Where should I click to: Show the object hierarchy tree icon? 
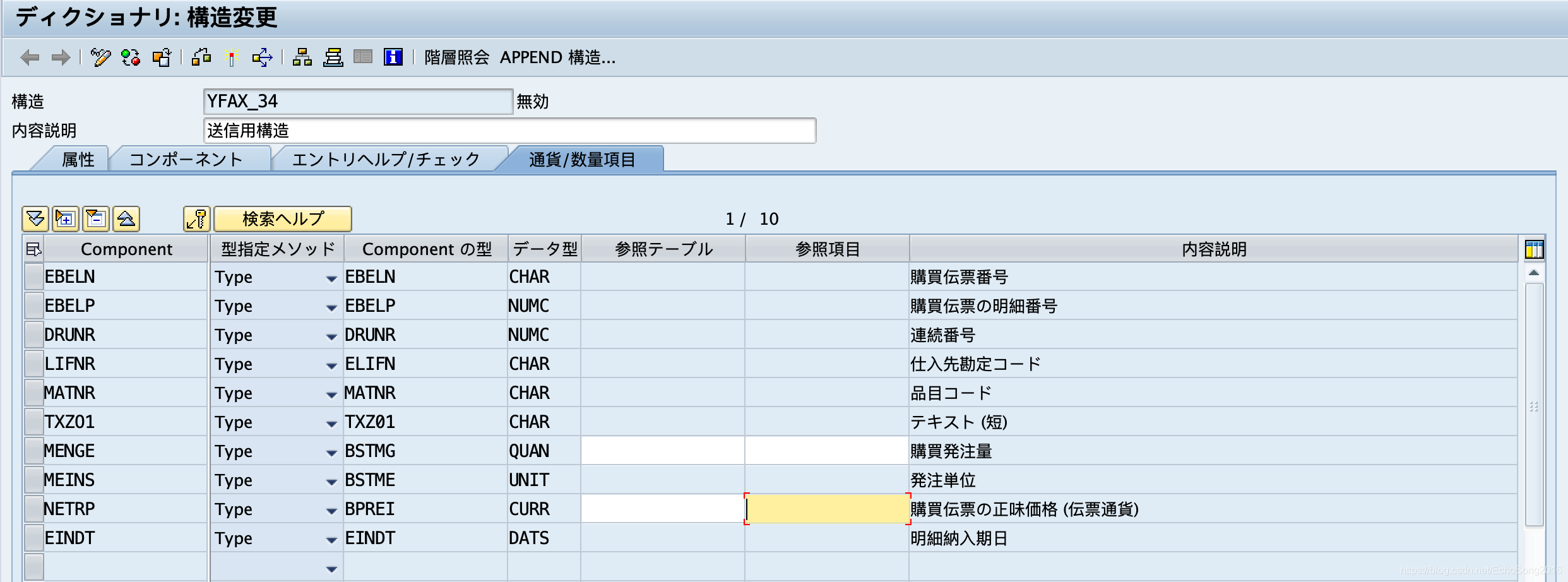(x=302, y=58)
